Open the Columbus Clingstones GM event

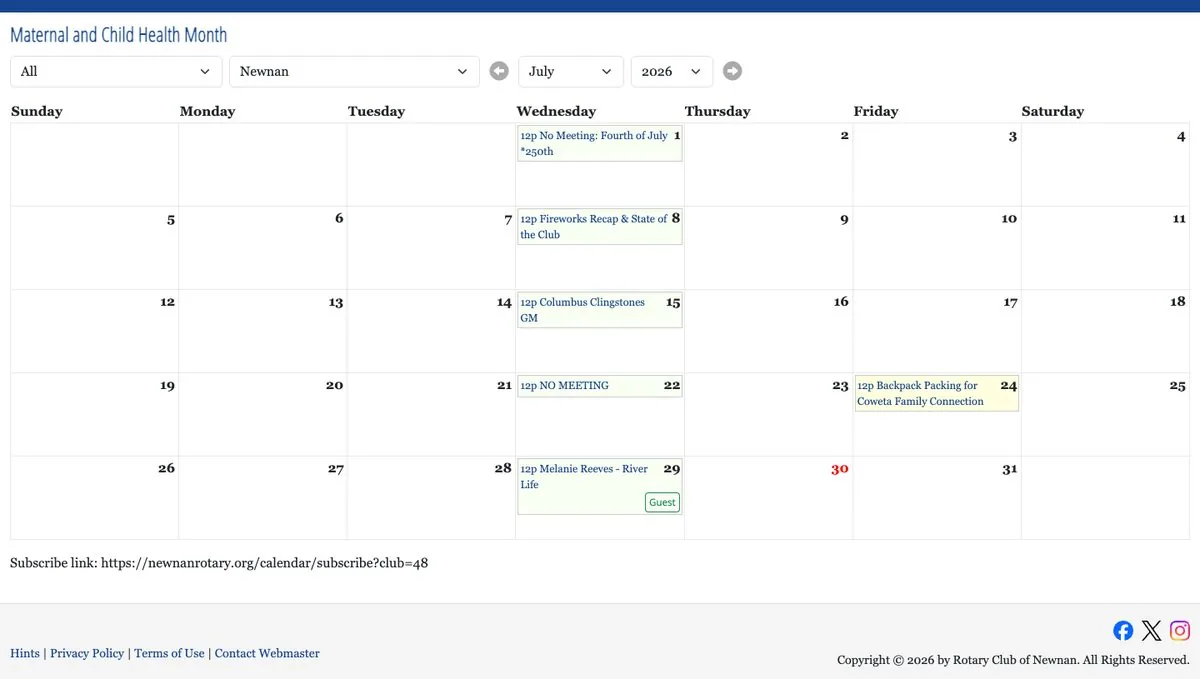pos(599,310)
